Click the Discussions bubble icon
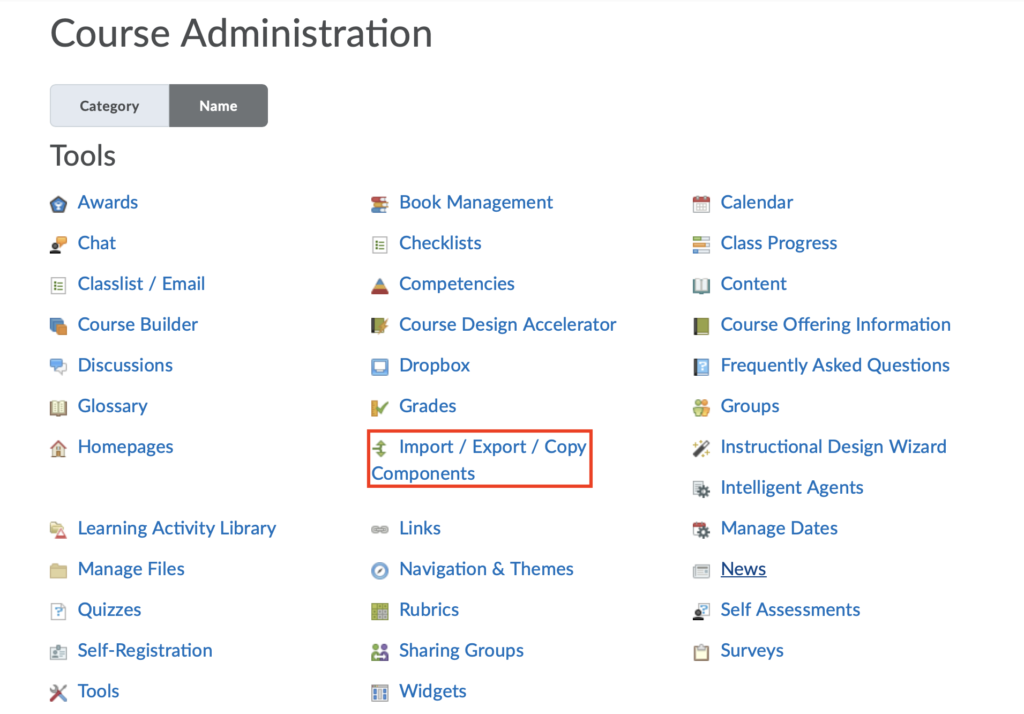Image resolution: width=1024 pixels, height=714 pixels. point(58,366)
